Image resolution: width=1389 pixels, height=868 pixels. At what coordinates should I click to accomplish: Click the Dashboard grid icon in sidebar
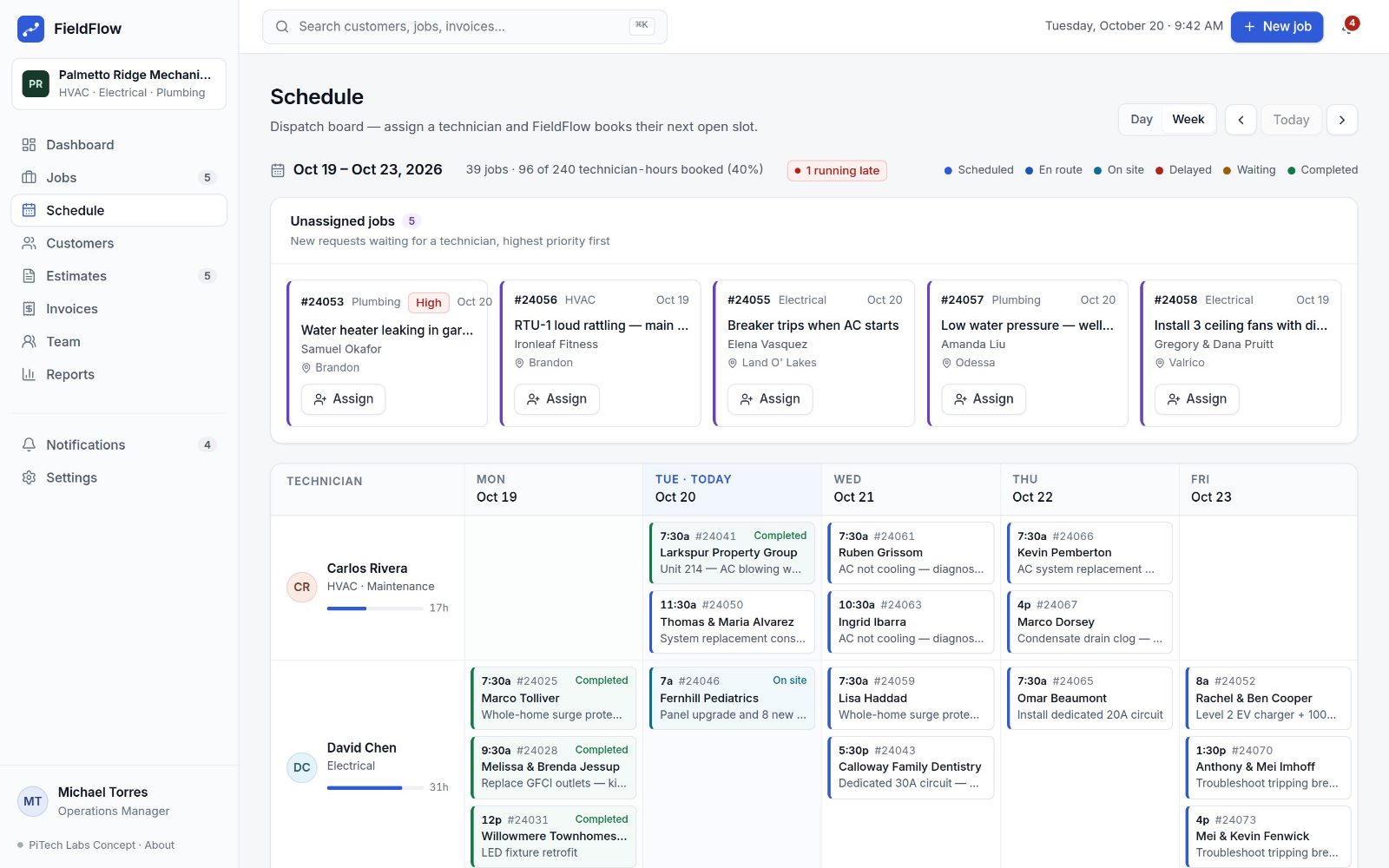(29, 145)
